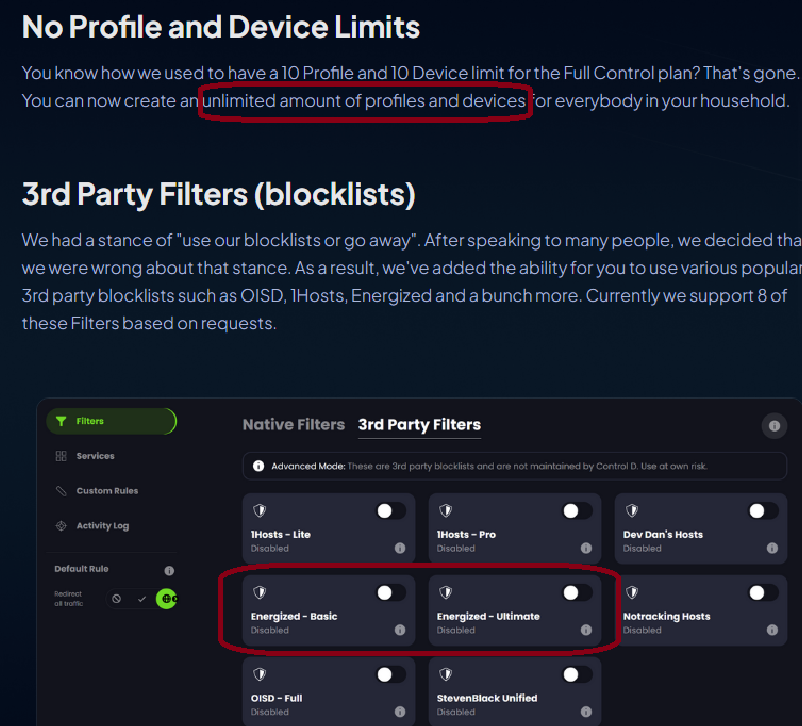Click the StevenBlack Unified filter name
Screen dimensions: 802x726
[487, 698]
